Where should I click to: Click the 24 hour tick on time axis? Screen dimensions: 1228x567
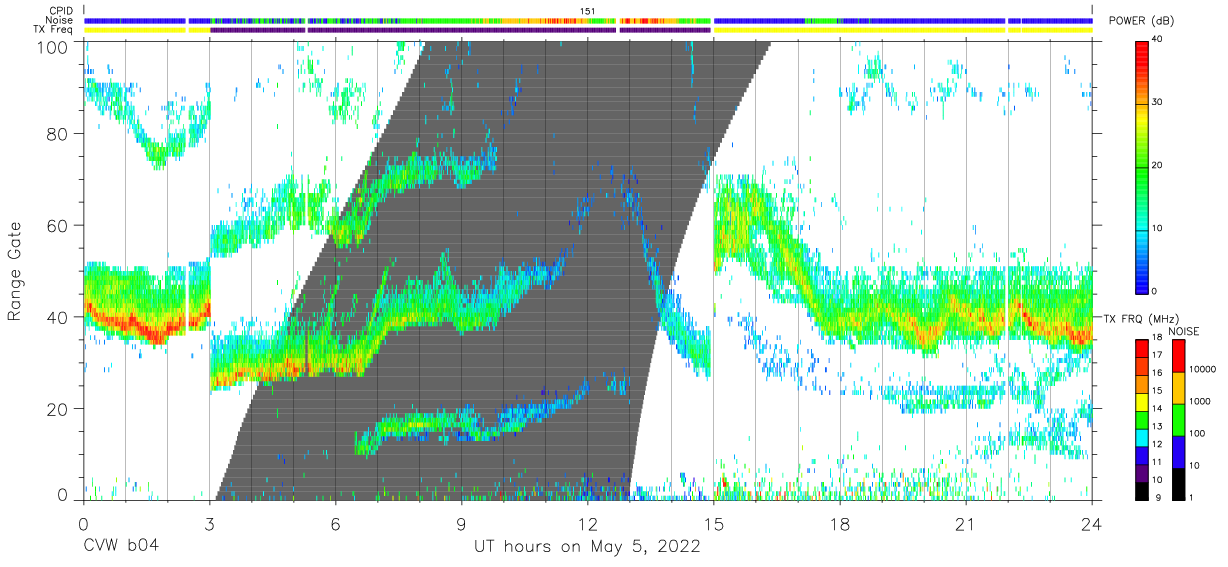[x=1092, y=524]
